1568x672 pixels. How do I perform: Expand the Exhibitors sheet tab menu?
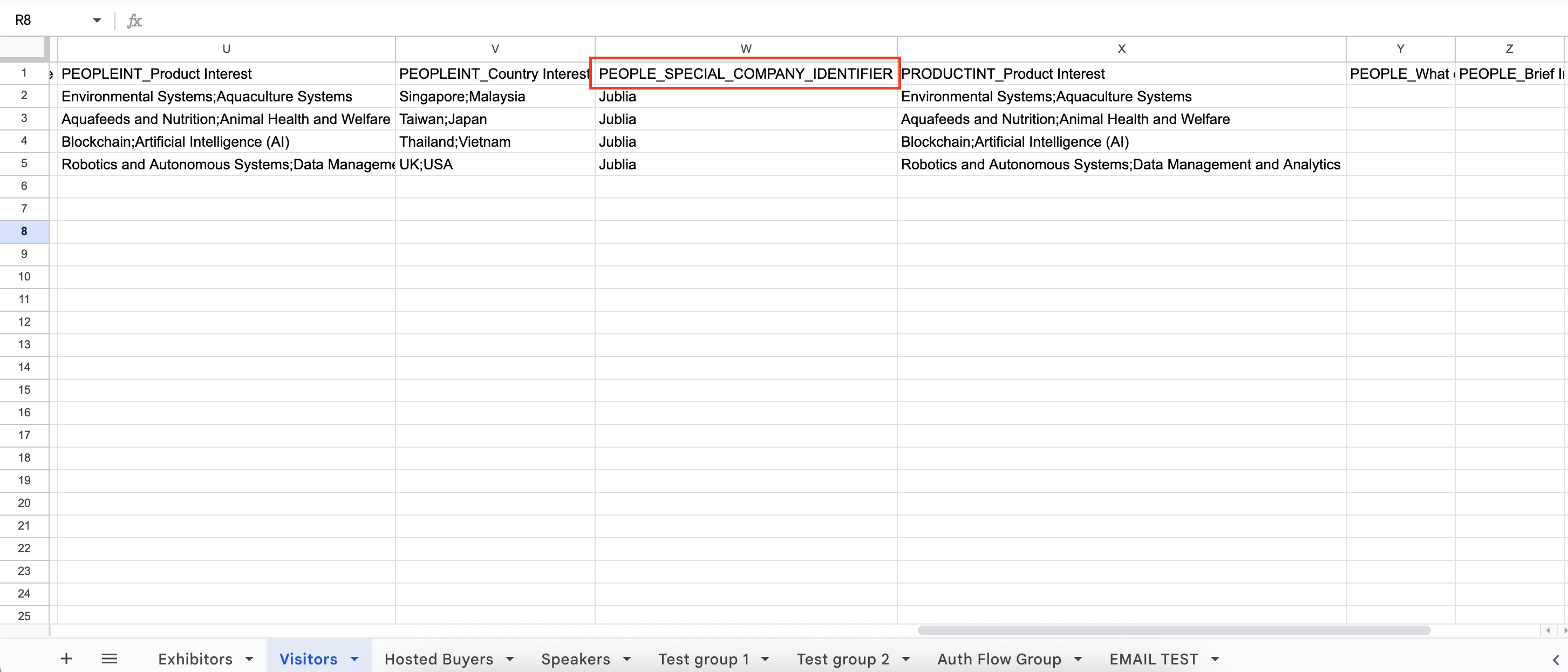(x=250, y=659)
